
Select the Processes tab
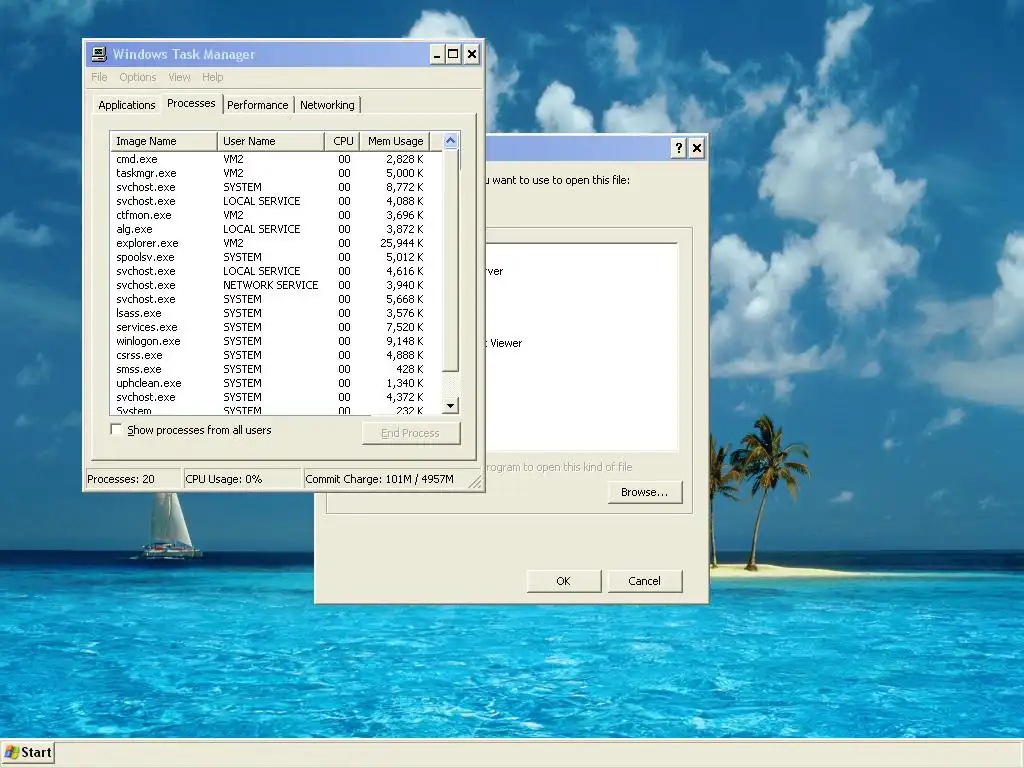pyautogui.click(x=191, y=103)
